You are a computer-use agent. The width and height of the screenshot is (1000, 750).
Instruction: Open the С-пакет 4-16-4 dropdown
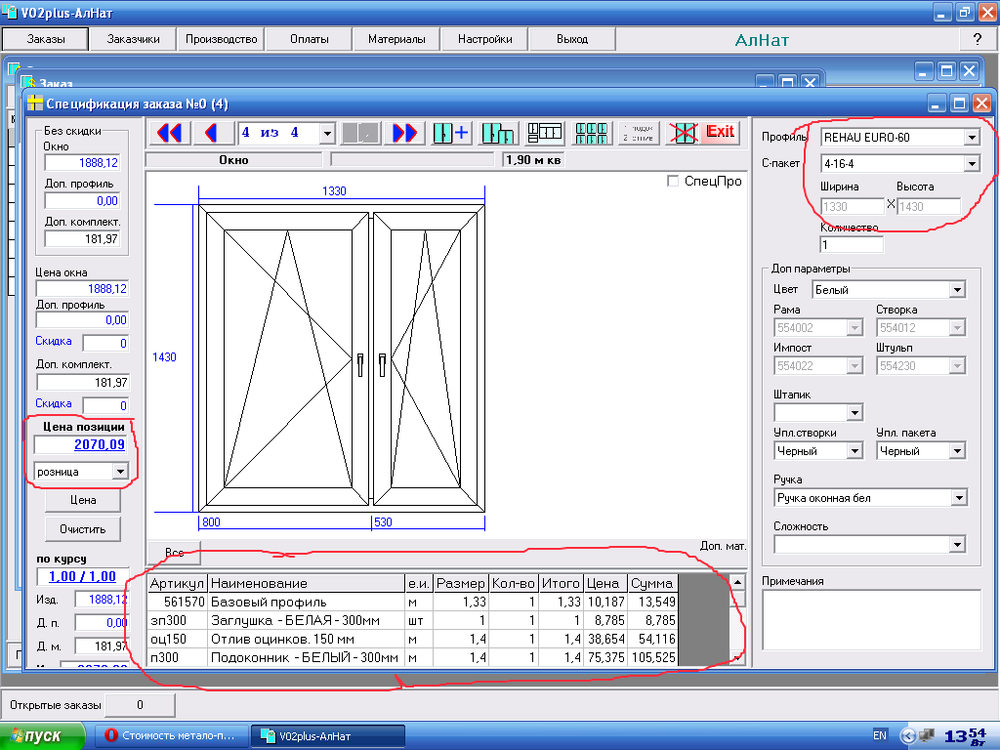(971, 163)
